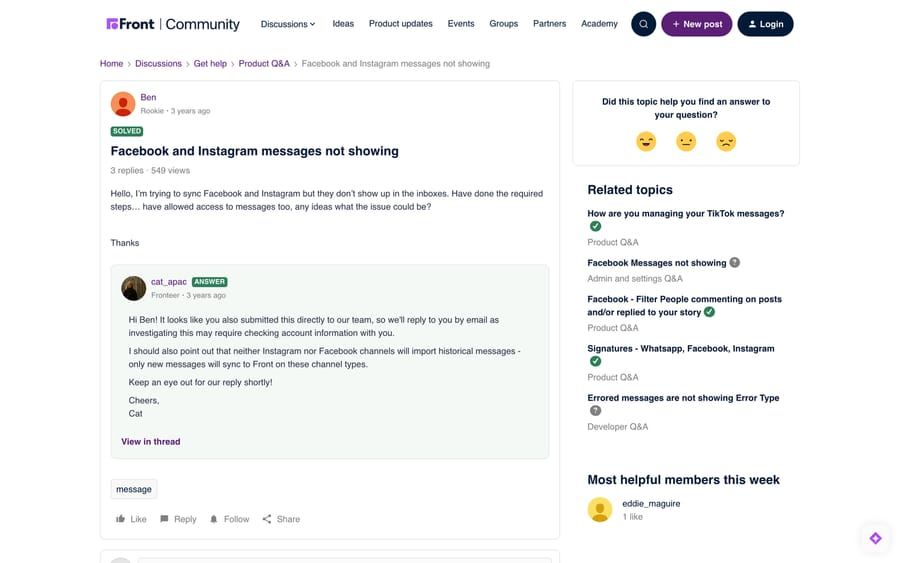Open Errored messages Error Type topic

(x=683, y=398)
